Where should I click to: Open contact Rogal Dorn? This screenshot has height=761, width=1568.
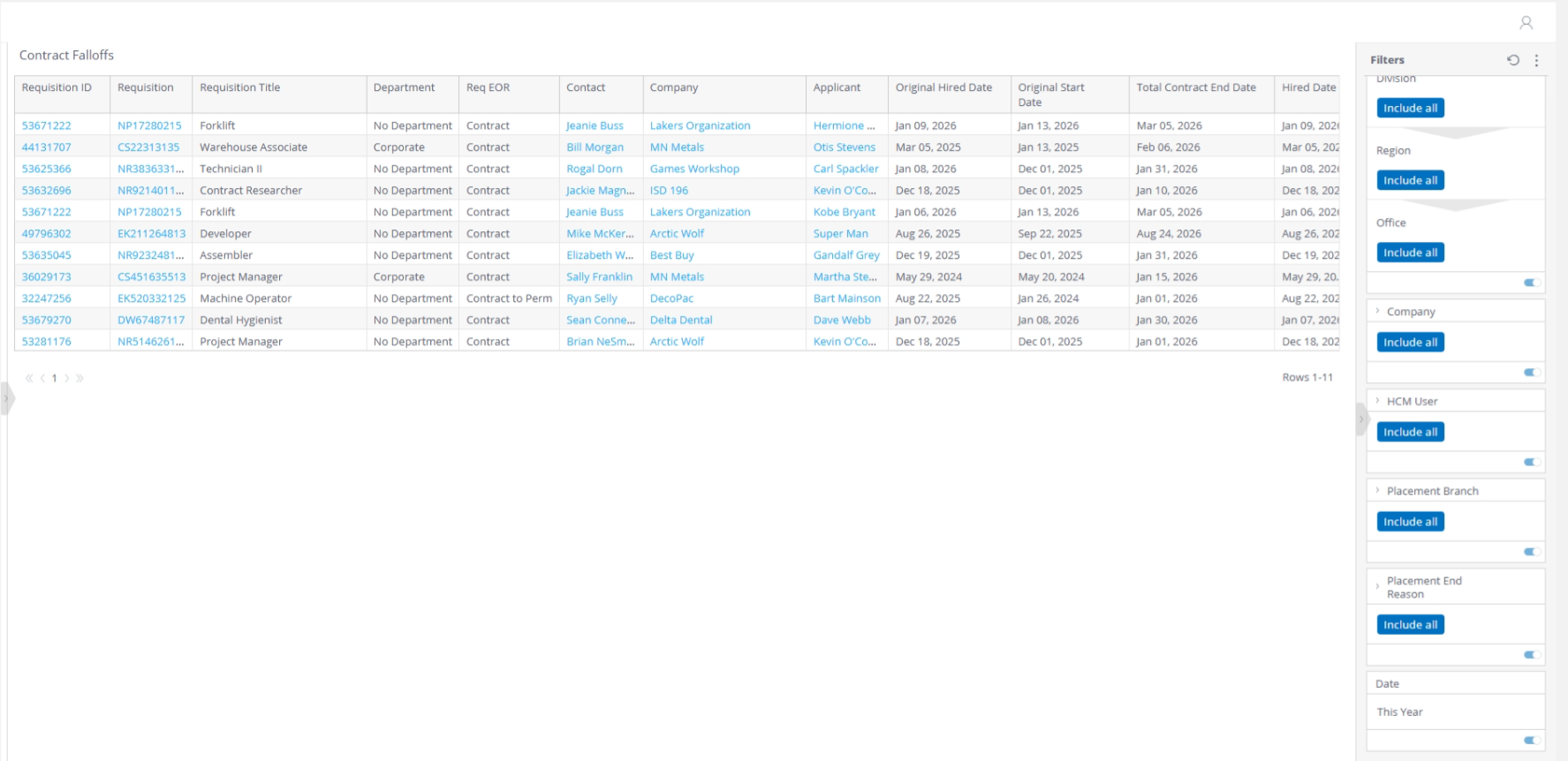coord(594,169)
